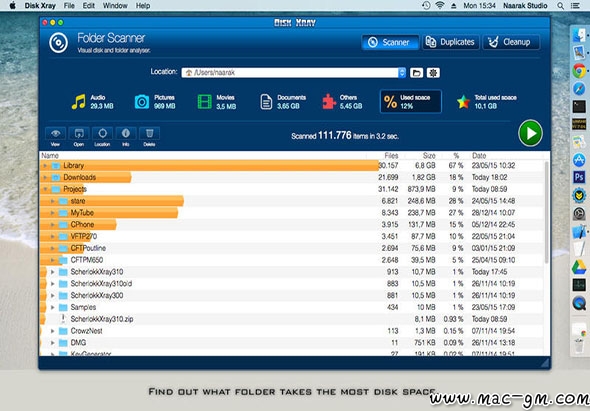Viewport: 590px width, 411px height.
Task: Click the View eye toolbar icon
Action: coord(55,134)
